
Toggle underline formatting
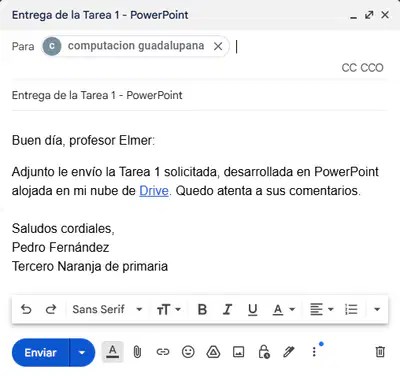click(x=253, y=309)
